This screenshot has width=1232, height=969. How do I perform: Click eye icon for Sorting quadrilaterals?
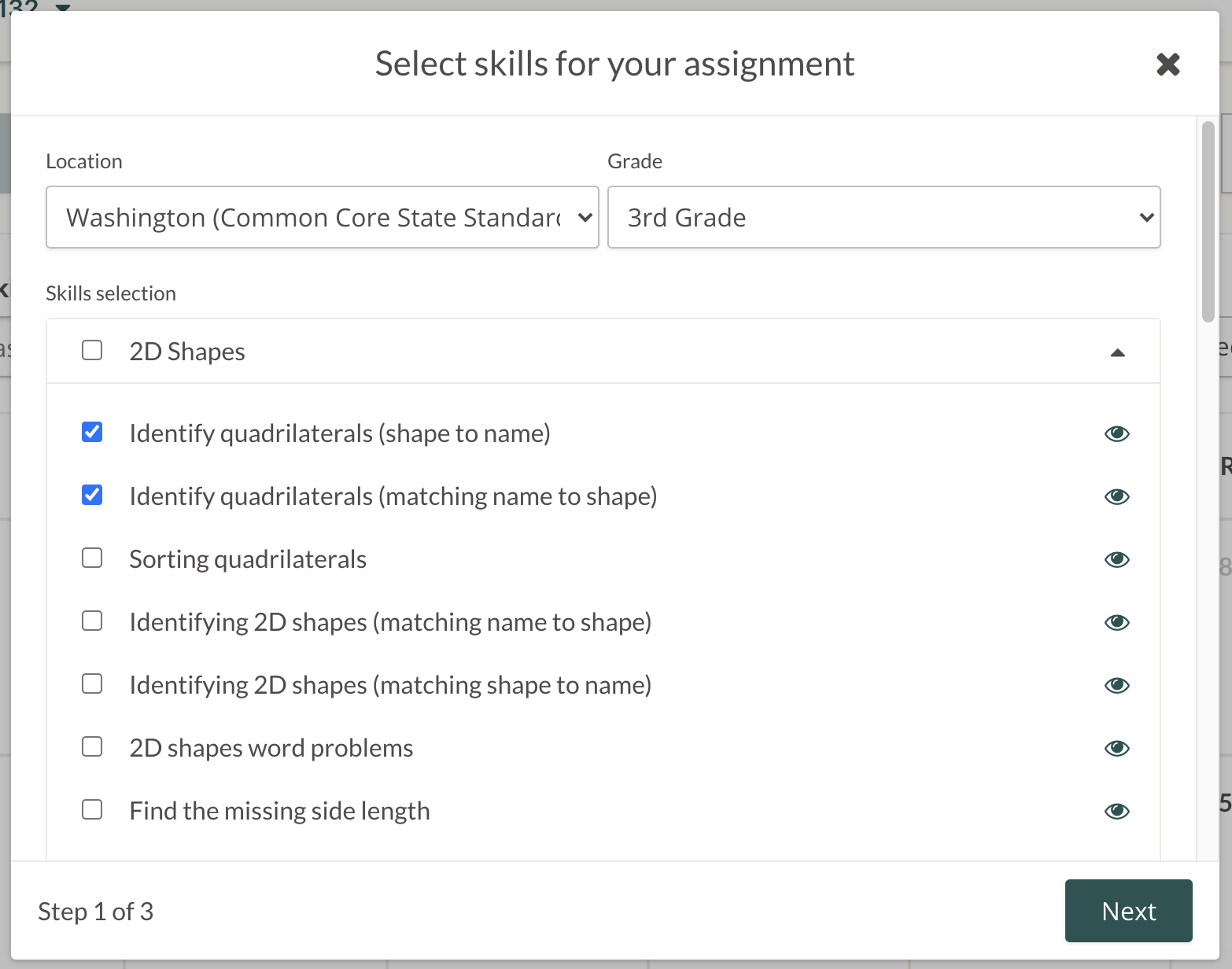click(x=1116, y=559)
